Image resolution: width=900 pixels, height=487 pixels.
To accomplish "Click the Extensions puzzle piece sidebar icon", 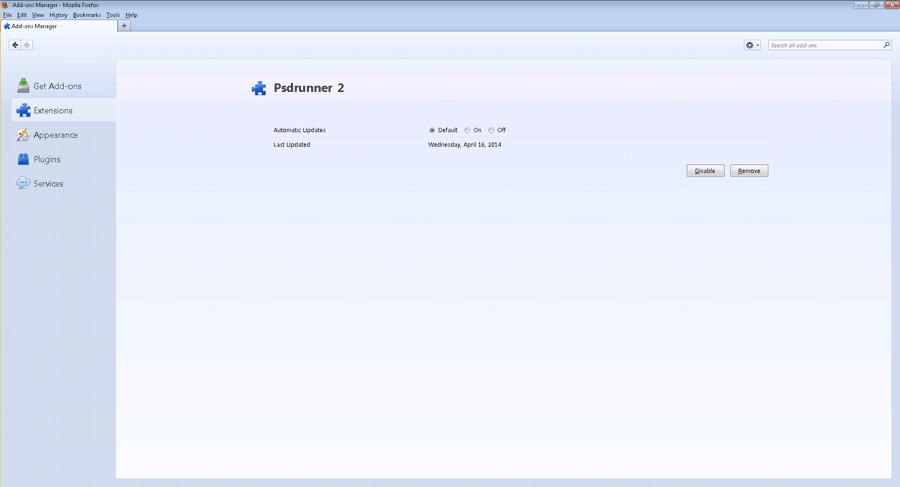I will tap(24, 110).
